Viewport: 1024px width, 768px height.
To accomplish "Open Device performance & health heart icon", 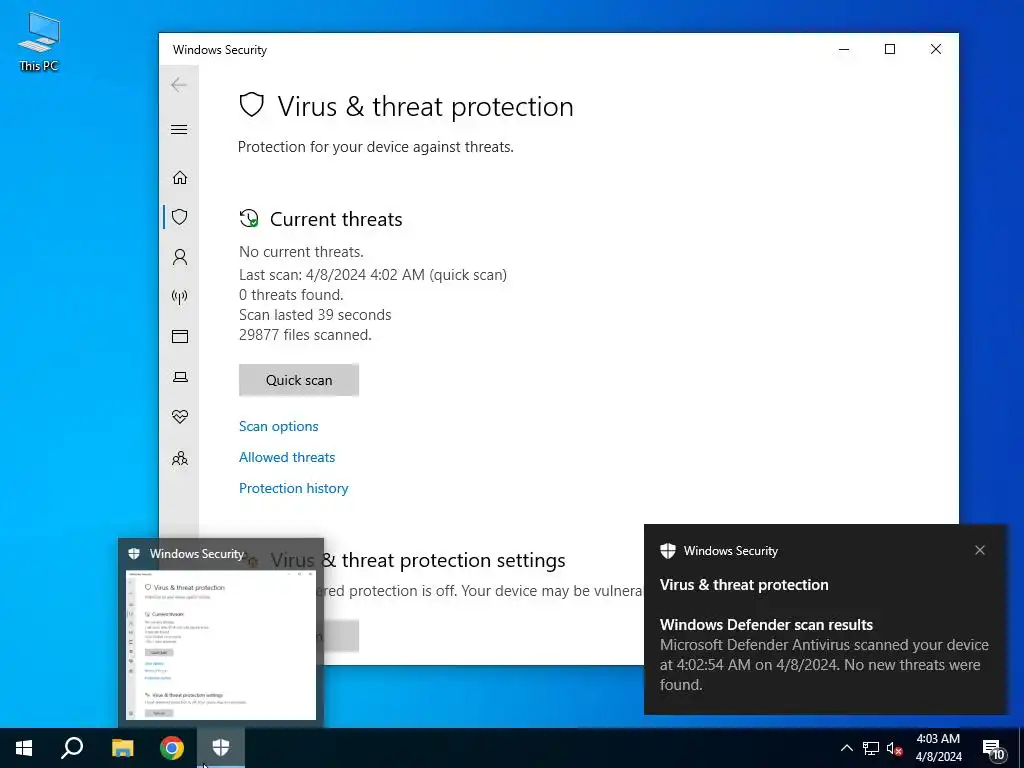I will [x=180, y=417].
